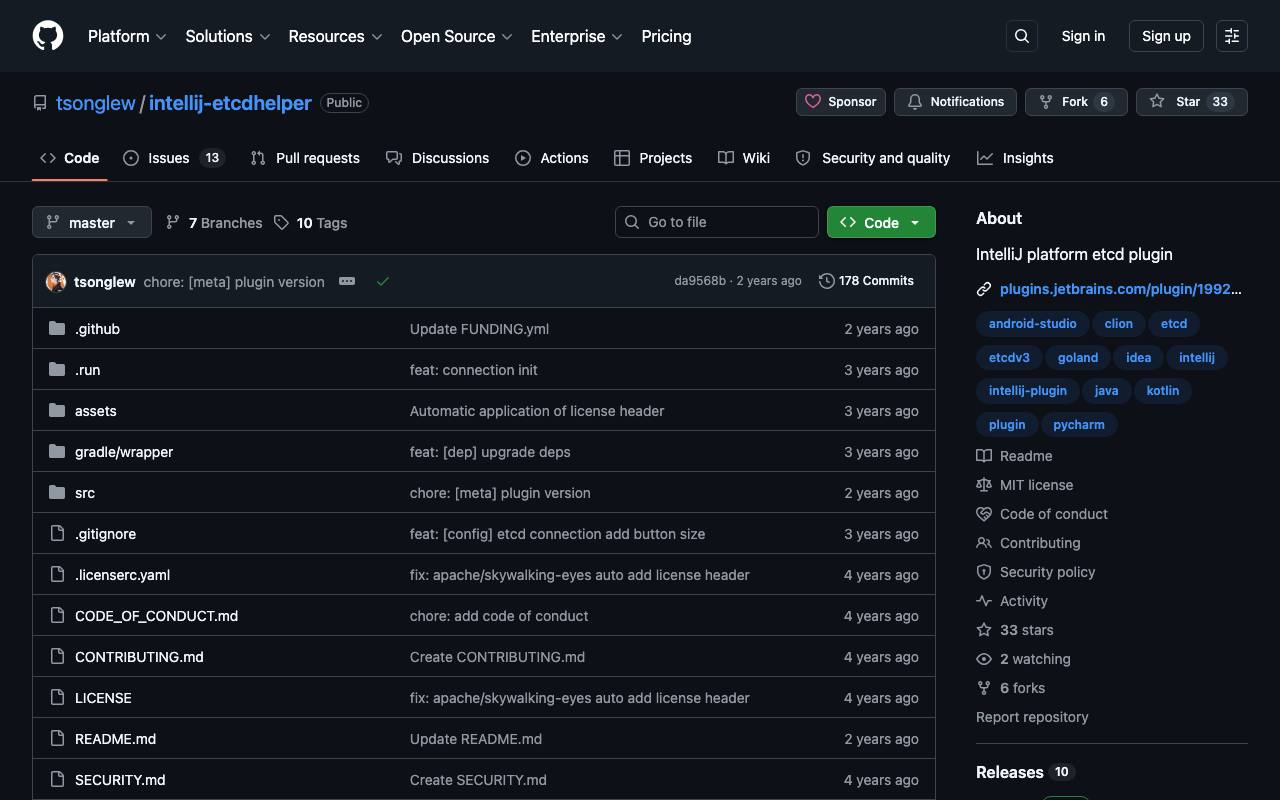Open the Releases section heading
Image resolution: width=1280 pixels, height=800 pixels.
[x=1010, y=772]
